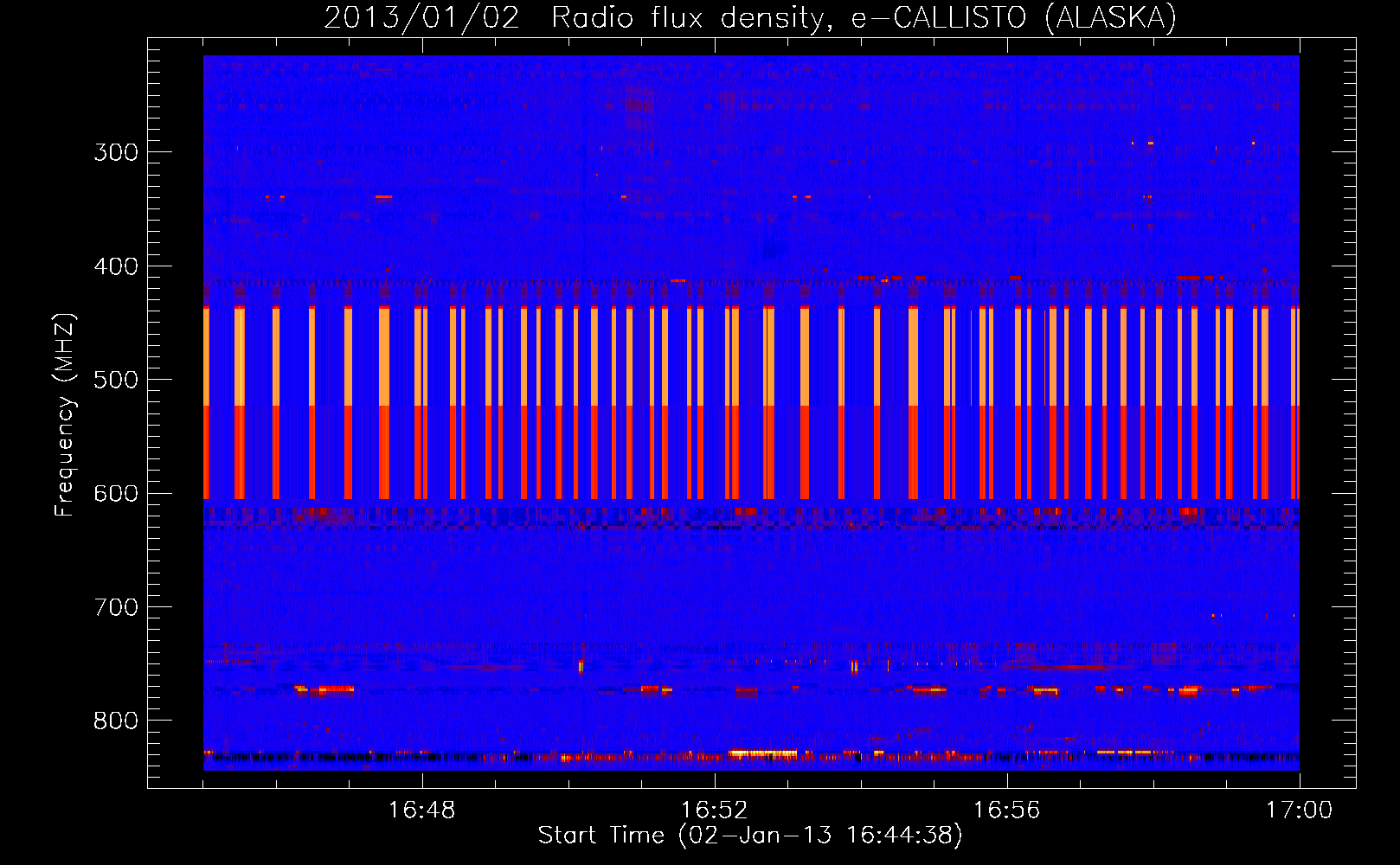The image size is (1400, 865).
Task: Click the 17:00 time tick label
Action: point(1300,811)
